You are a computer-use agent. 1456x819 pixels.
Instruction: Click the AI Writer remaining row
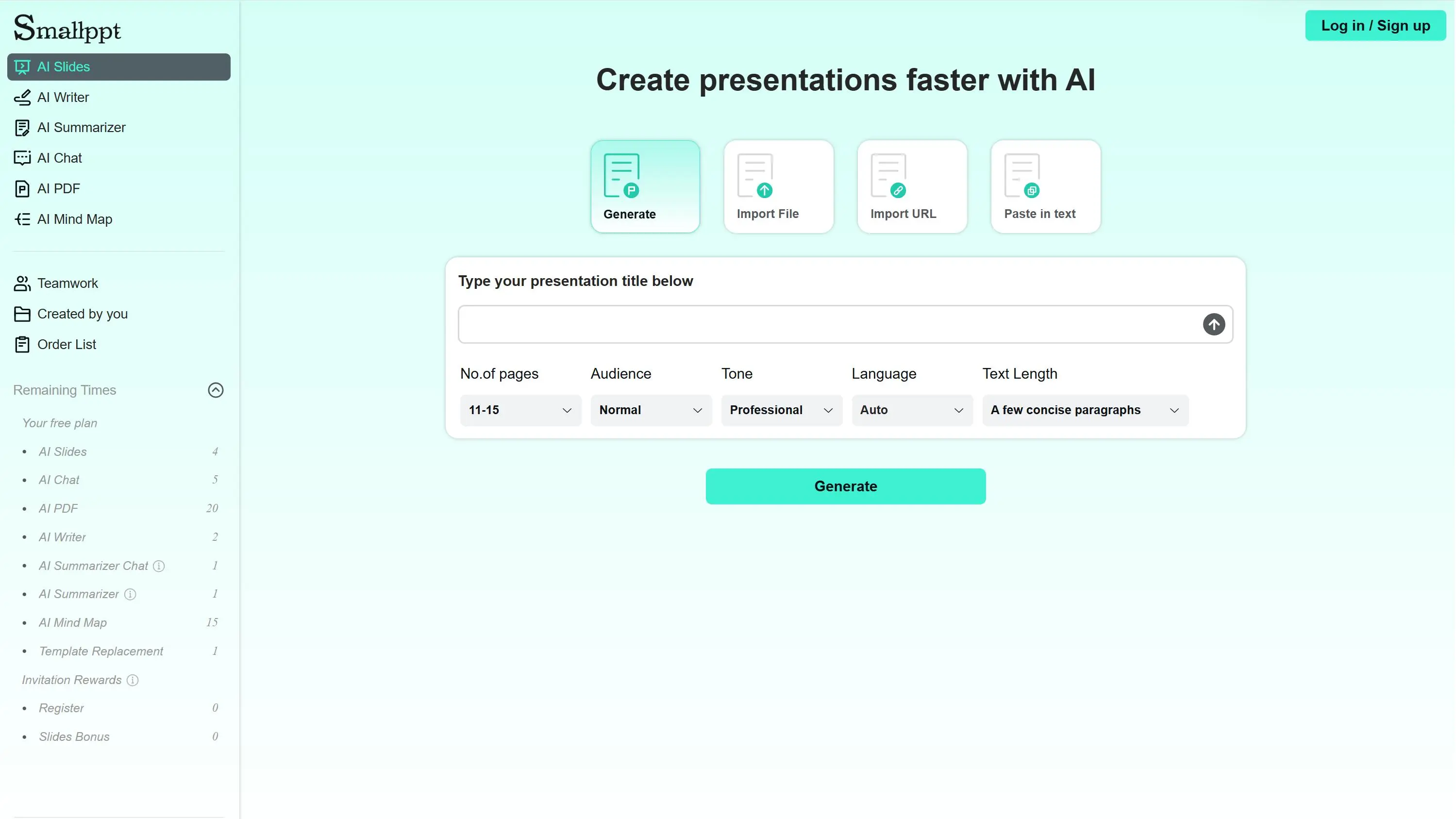(x=120, y=537)
